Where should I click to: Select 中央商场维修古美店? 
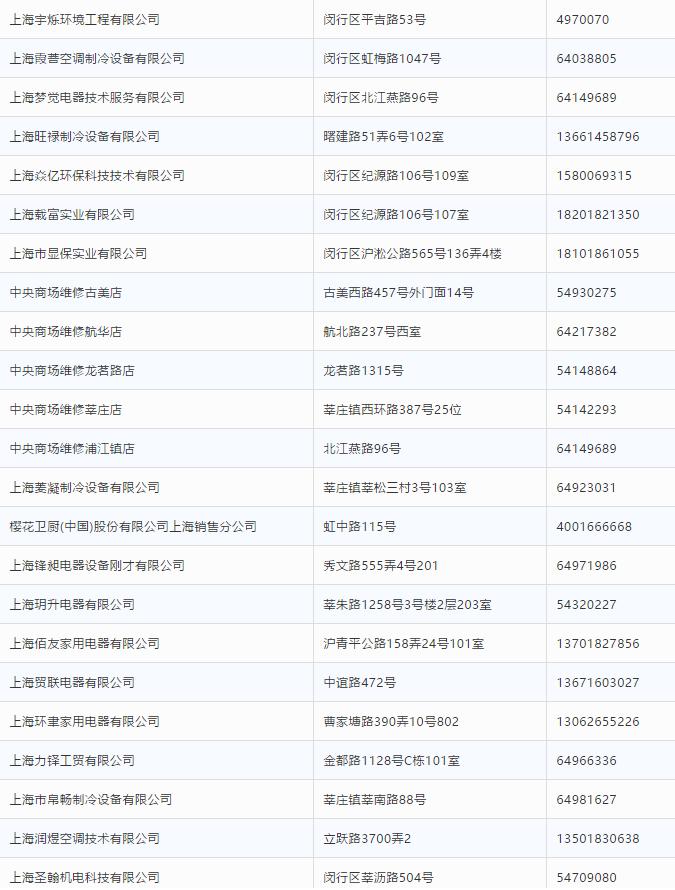66,293
